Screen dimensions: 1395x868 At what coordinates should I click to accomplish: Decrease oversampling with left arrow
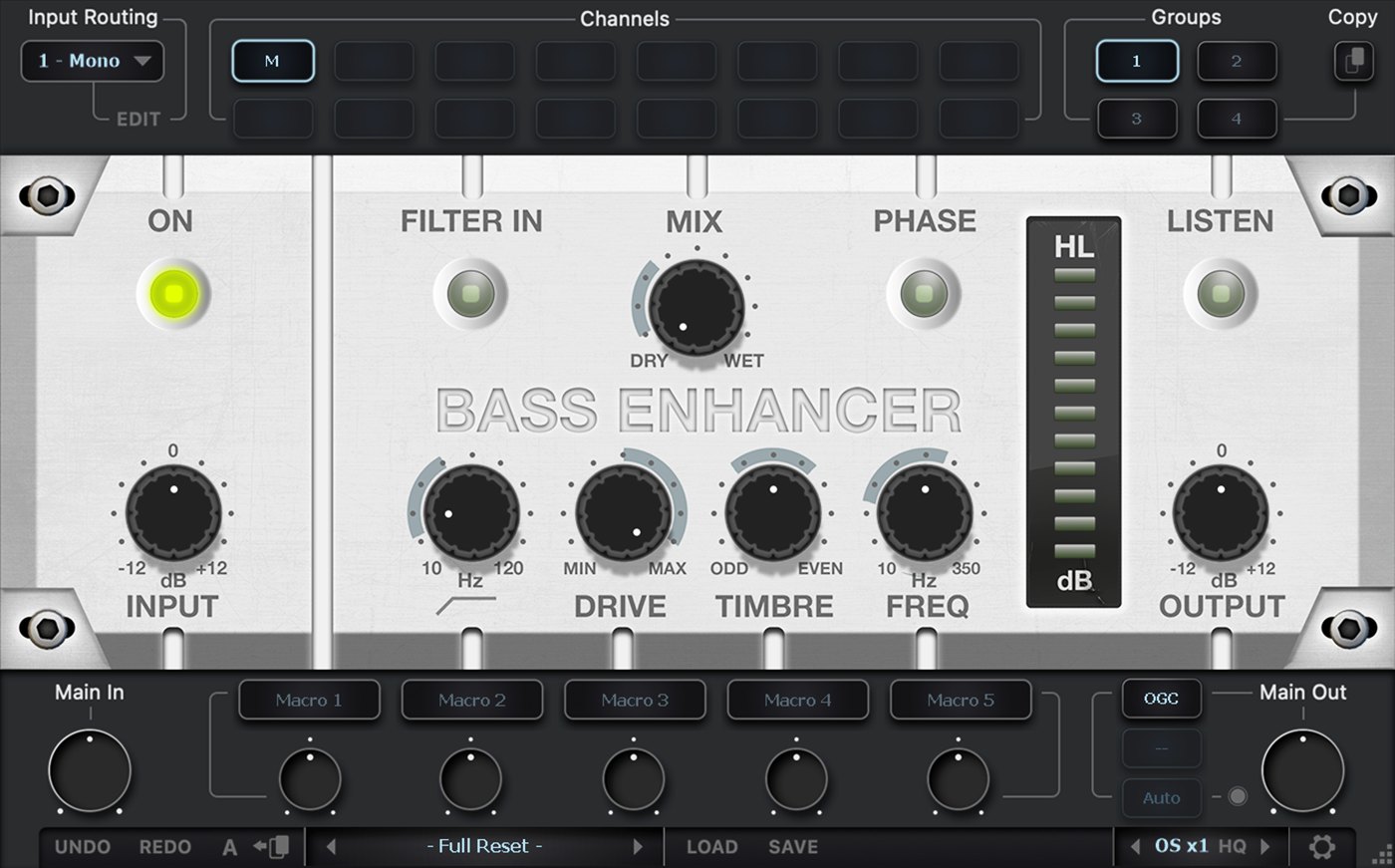pyautogui.click(x=1134, y=847)
